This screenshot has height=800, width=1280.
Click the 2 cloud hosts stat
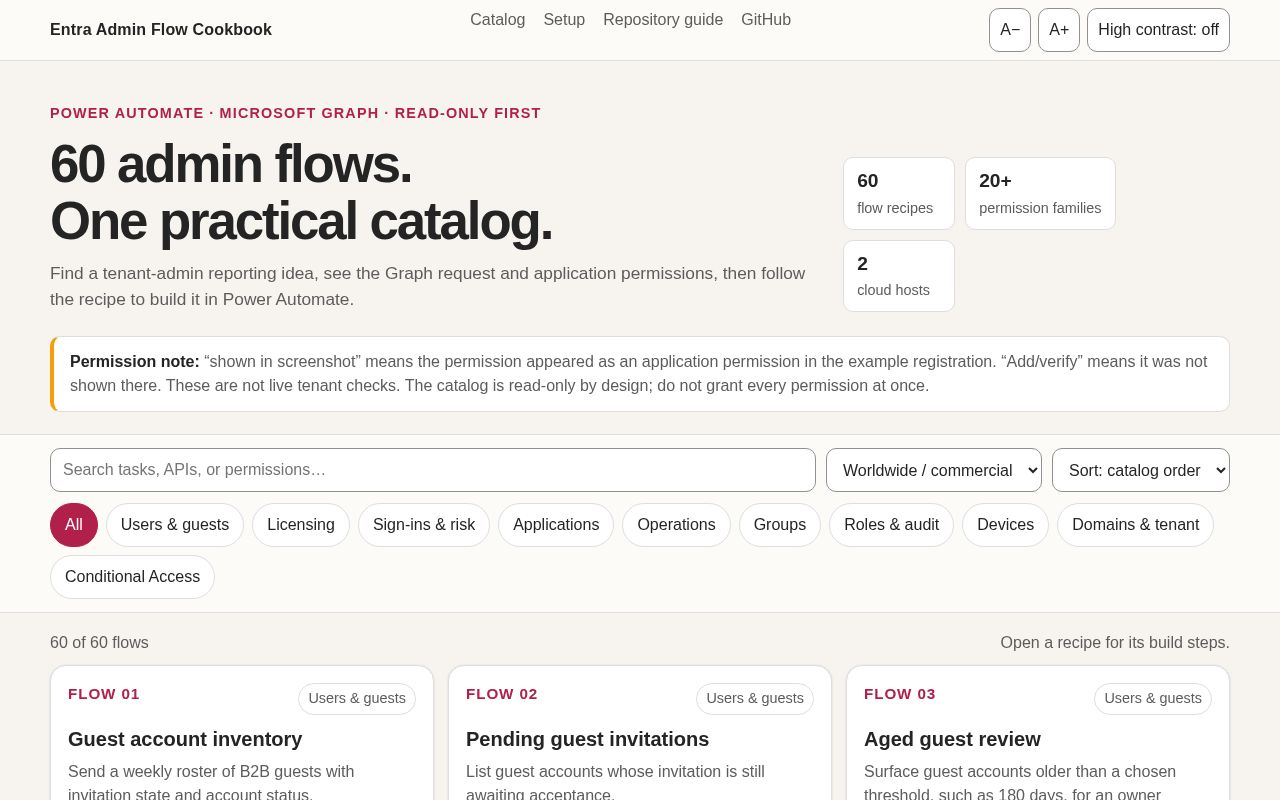coord(899,276)
